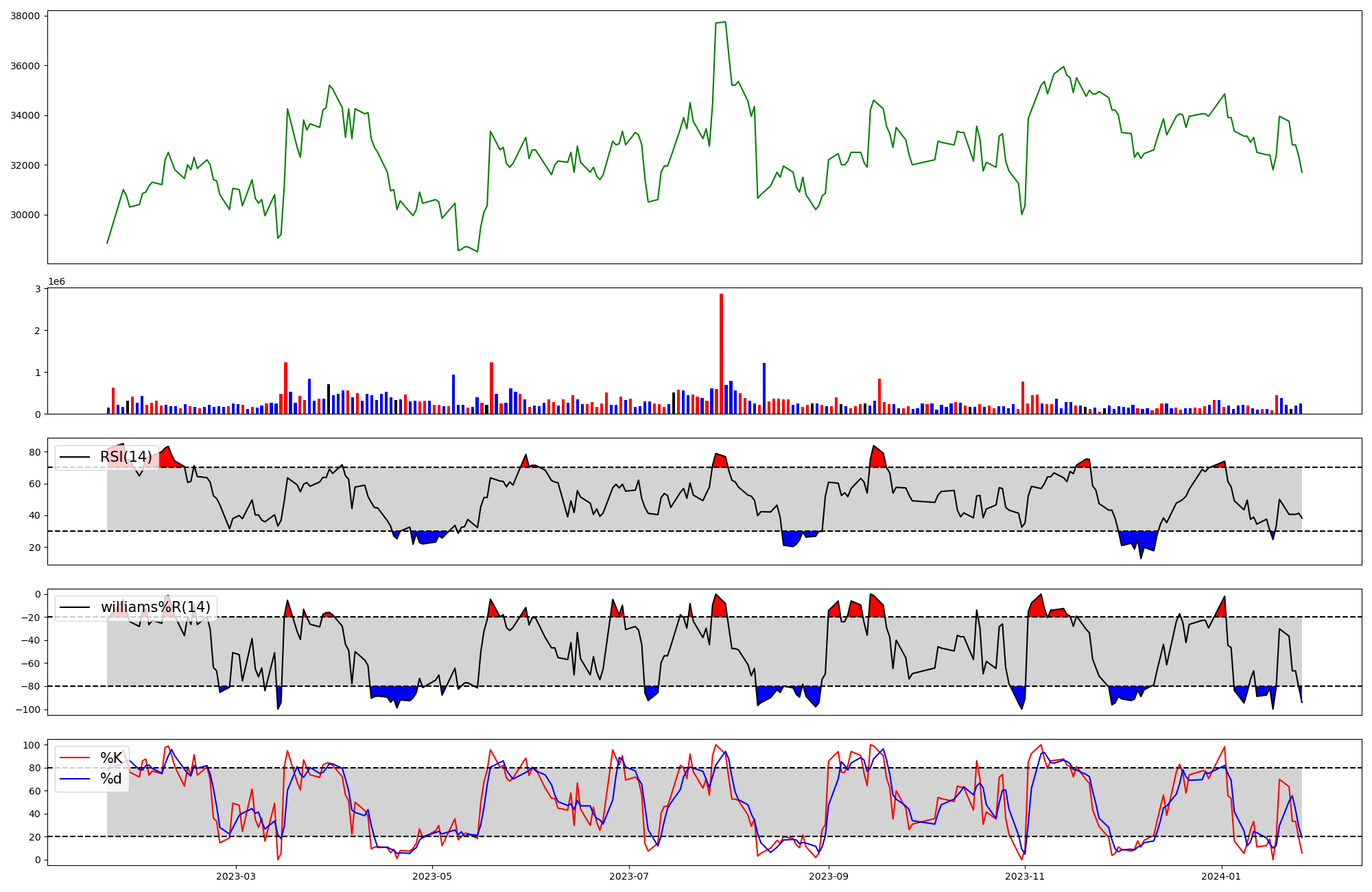Click the blue %d legend line swatch

coord(75,779)
